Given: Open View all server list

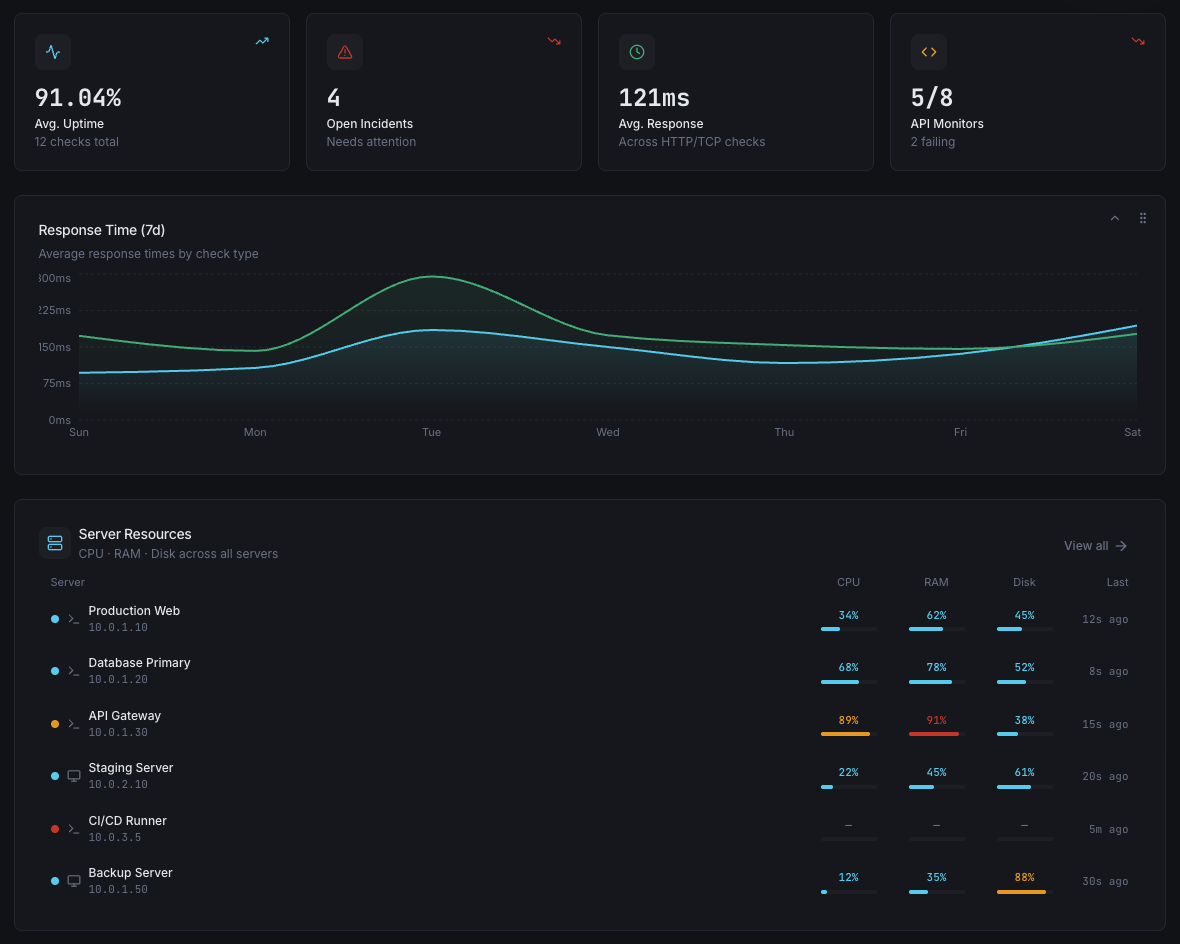Looking at the screenshot, I should pos(1095,546).
